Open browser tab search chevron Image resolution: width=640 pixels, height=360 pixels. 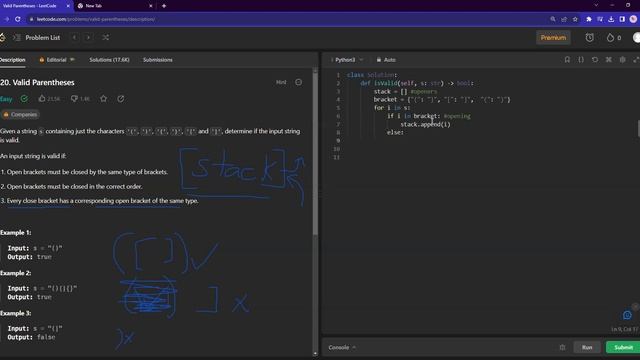[x=596, y=5]
